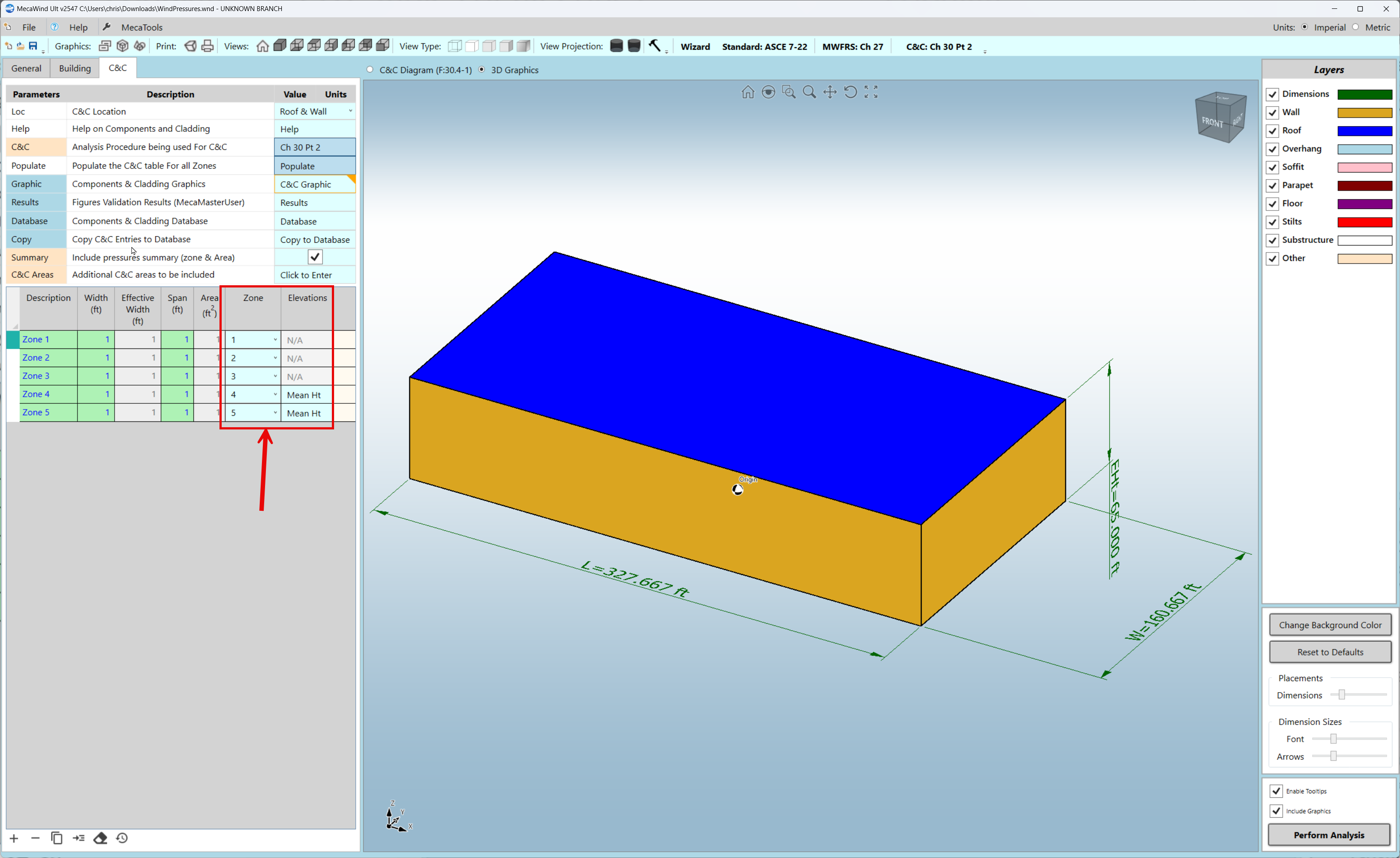1400x858 pixels.
Task: Click the eraser icon below the zone table
Action: pos(100,838)
